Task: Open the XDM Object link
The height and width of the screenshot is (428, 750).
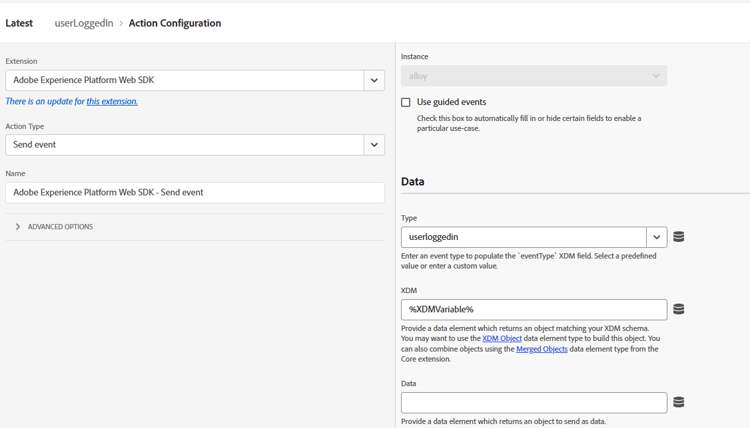Action: tap(502, 339)
